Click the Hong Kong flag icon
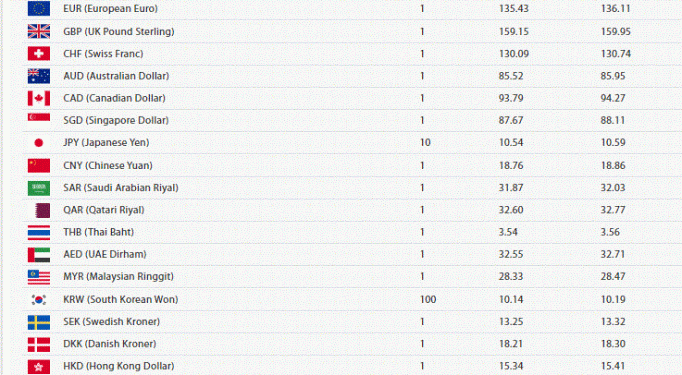This screenshot has height=375, width=682. [39, 366]
